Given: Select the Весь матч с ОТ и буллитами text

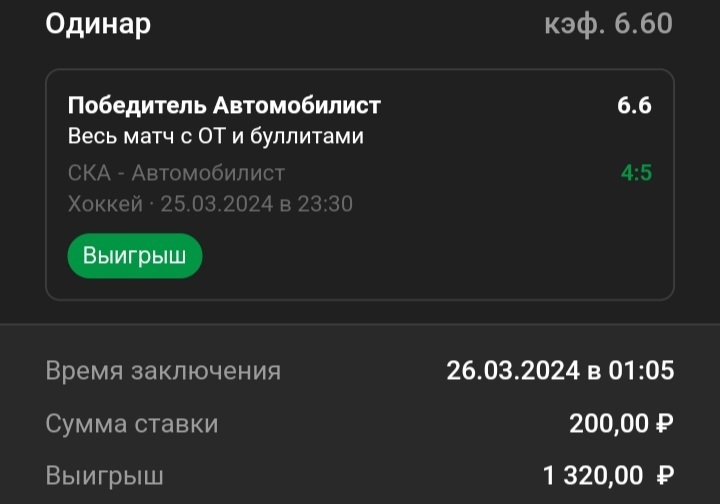Looking at the screenshot, I should click(215, 136).
